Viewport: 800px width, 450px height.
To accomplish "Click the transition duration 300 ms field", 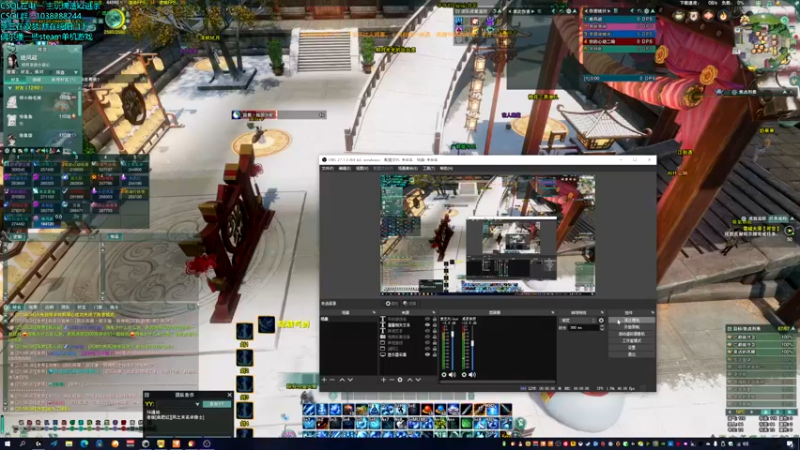I will (x=584, y=328).
